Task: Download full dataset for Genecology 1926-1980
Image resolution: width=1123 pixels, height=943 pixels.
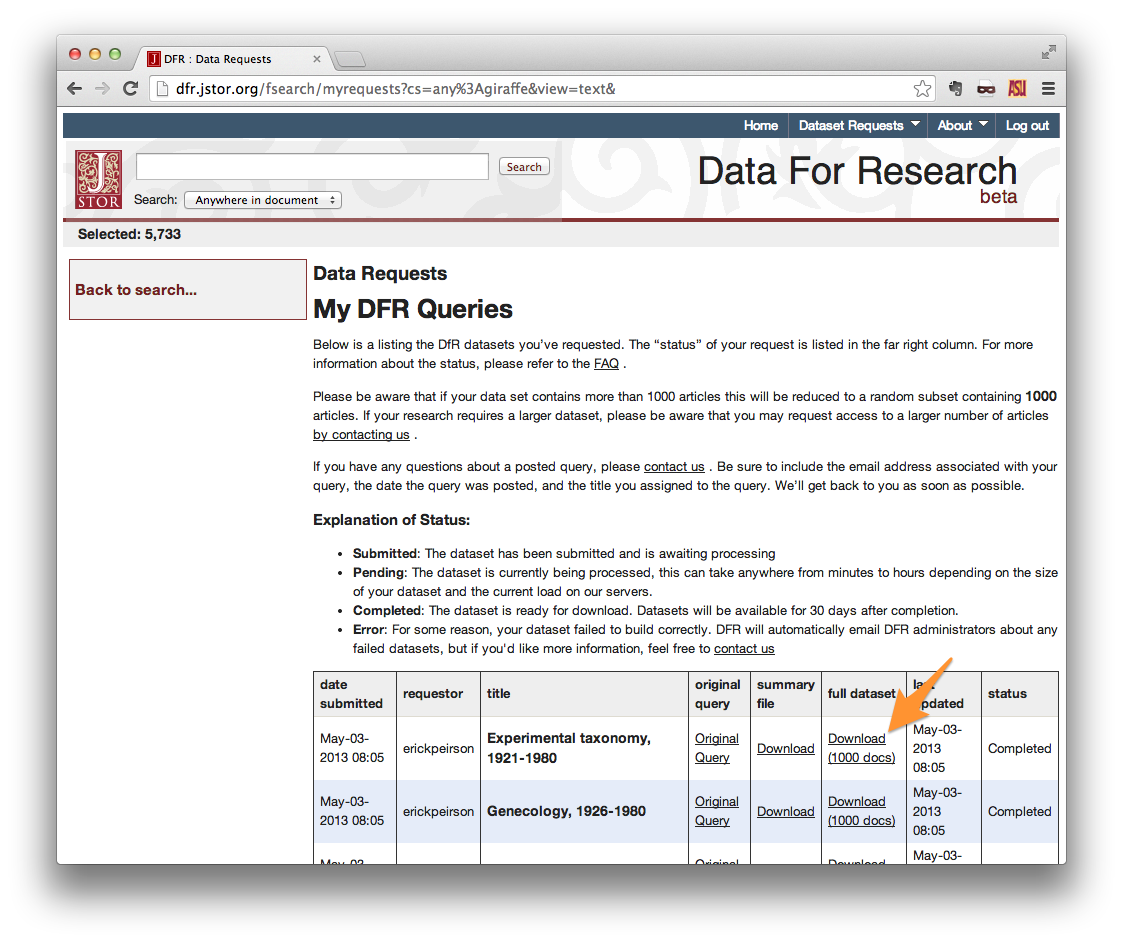Action: 862,811
